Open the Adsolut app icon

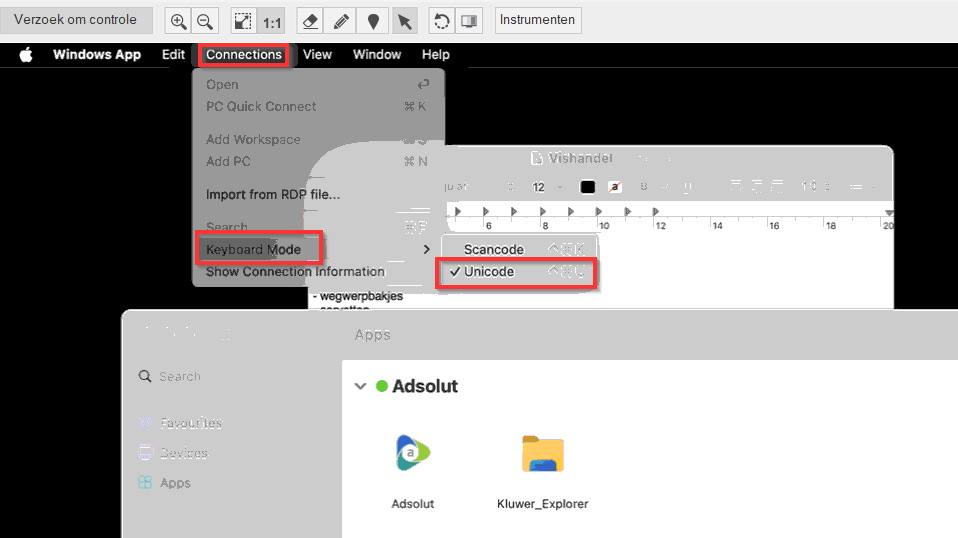pyautogui.click(x=413, y=455)
